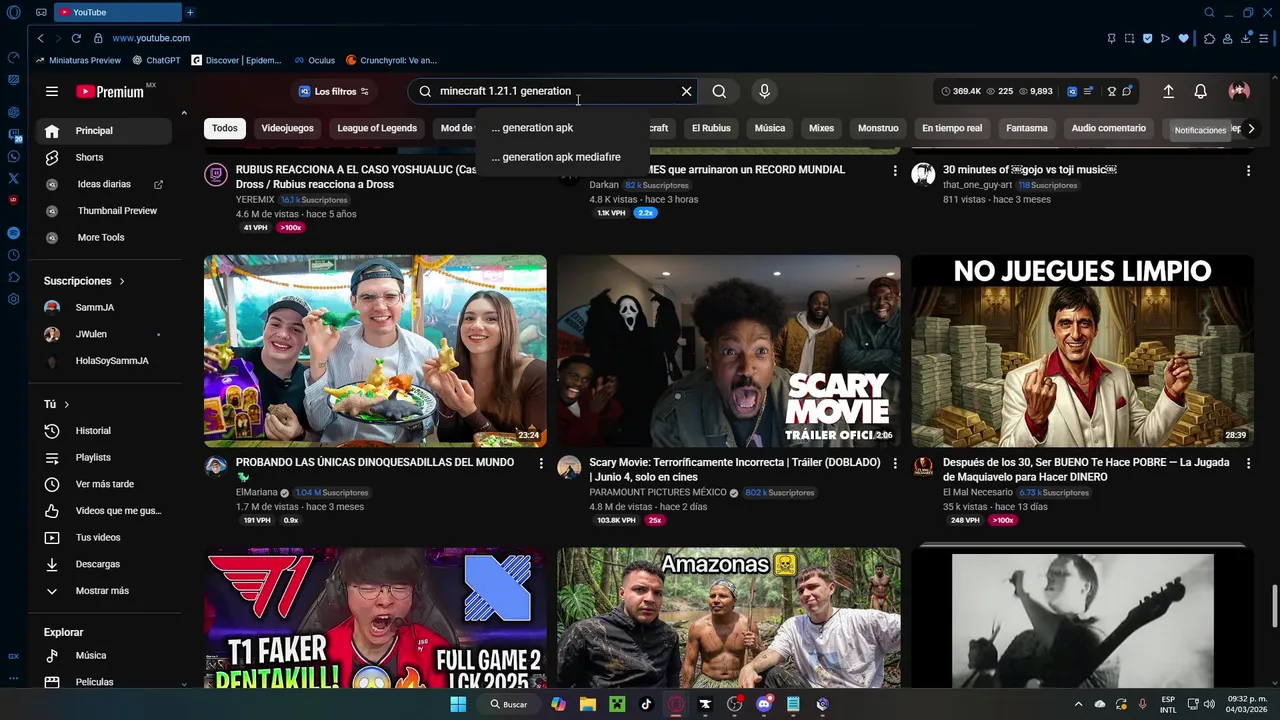Expand the Tú section chevron

click(x=66, y=404)
